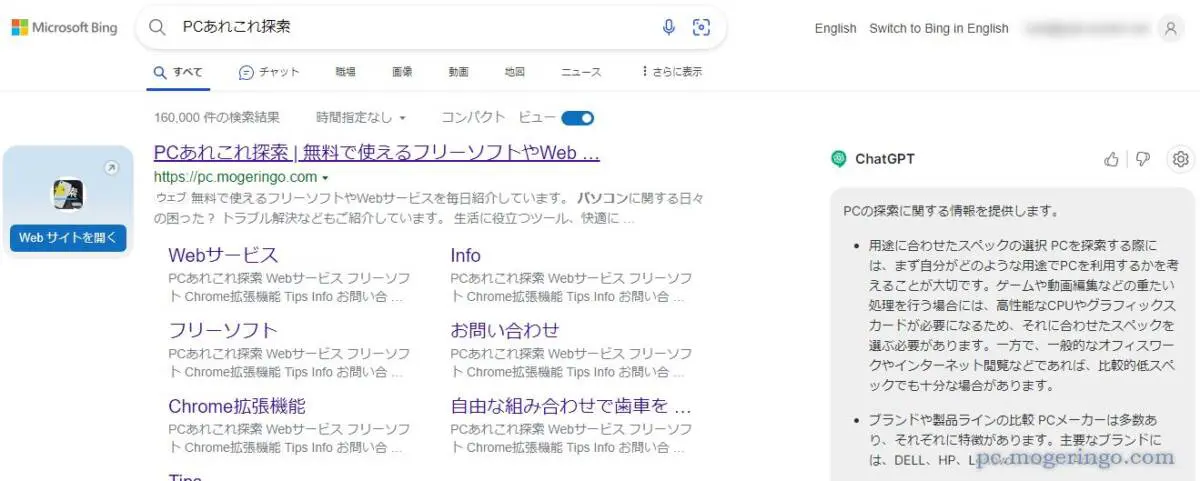Dislike the ChatGPT answer with thumbs down

[x=1143, y=159]
